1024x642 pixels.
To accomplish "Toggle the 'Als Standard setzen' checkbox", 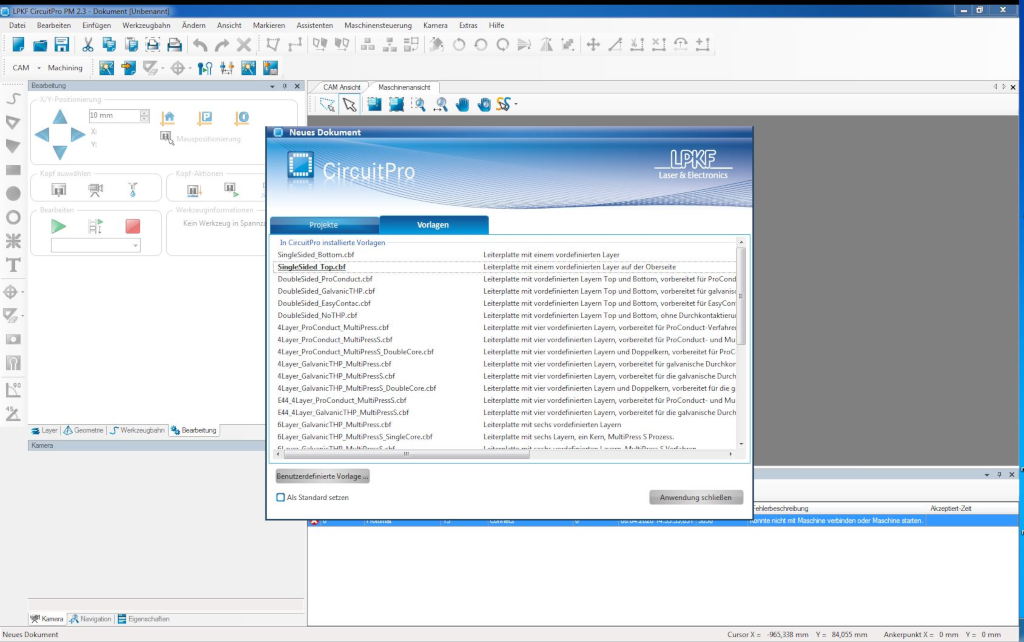I will [x=281, y=497].
